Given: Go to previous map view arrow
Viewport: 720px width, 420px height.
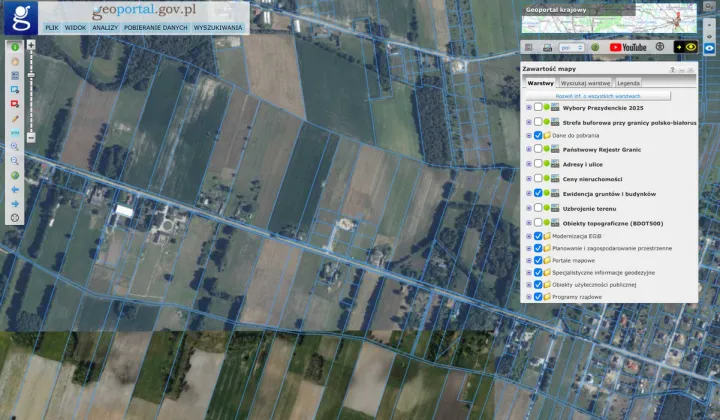Looking at the screenshot, I should point(15,189).
